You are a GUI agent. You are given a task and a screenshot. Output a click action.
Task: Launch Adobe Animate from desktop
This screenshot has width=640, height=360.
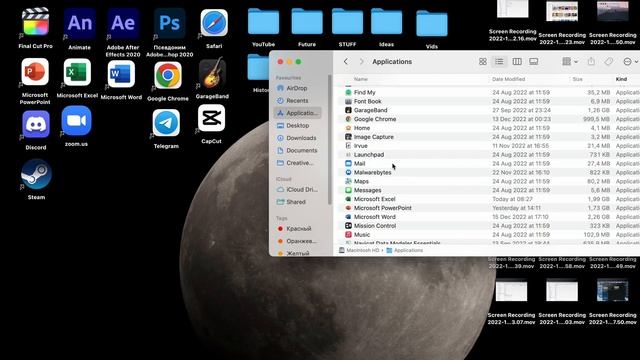pos(80,23)
